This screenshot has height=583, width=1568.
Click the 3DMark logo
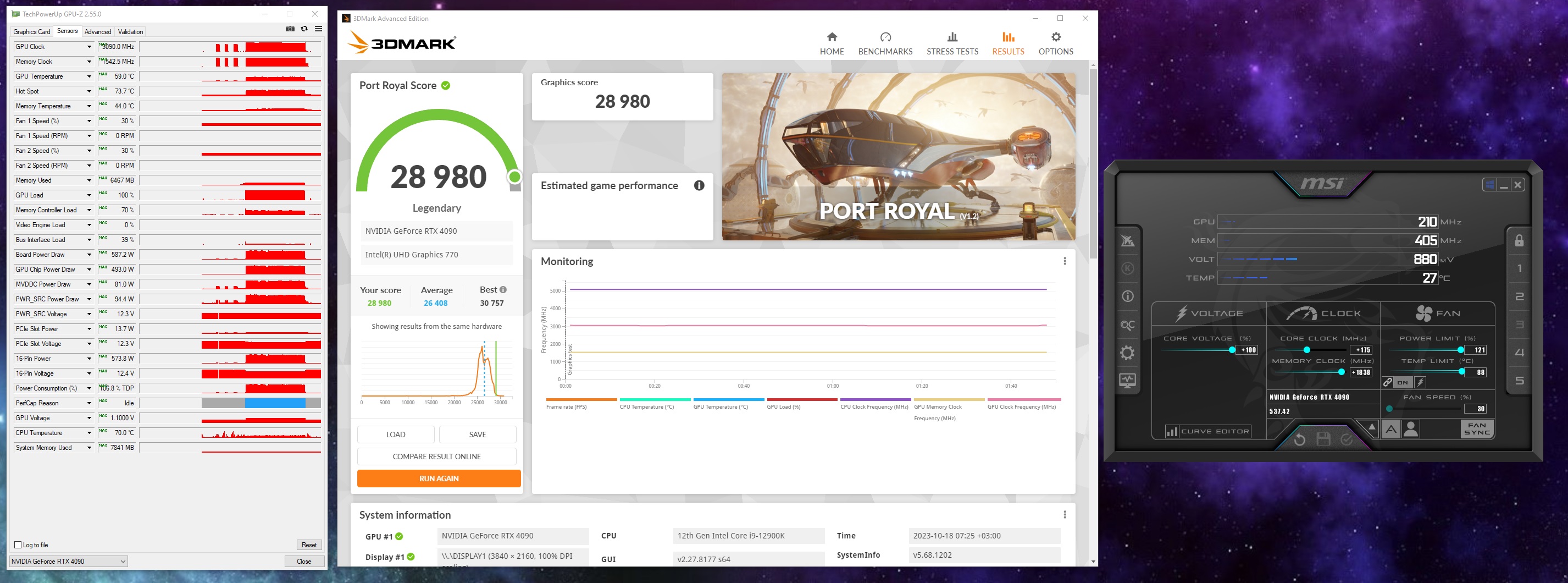(401, 42)
